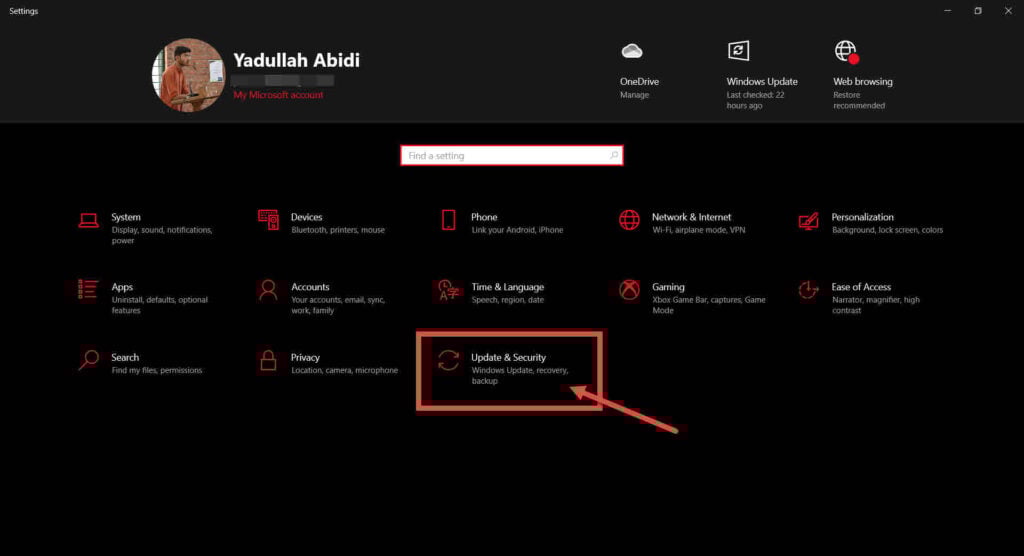The image size is (1024, 556).
Task: Open Ease of Access icon
Action: coord(808,289)
